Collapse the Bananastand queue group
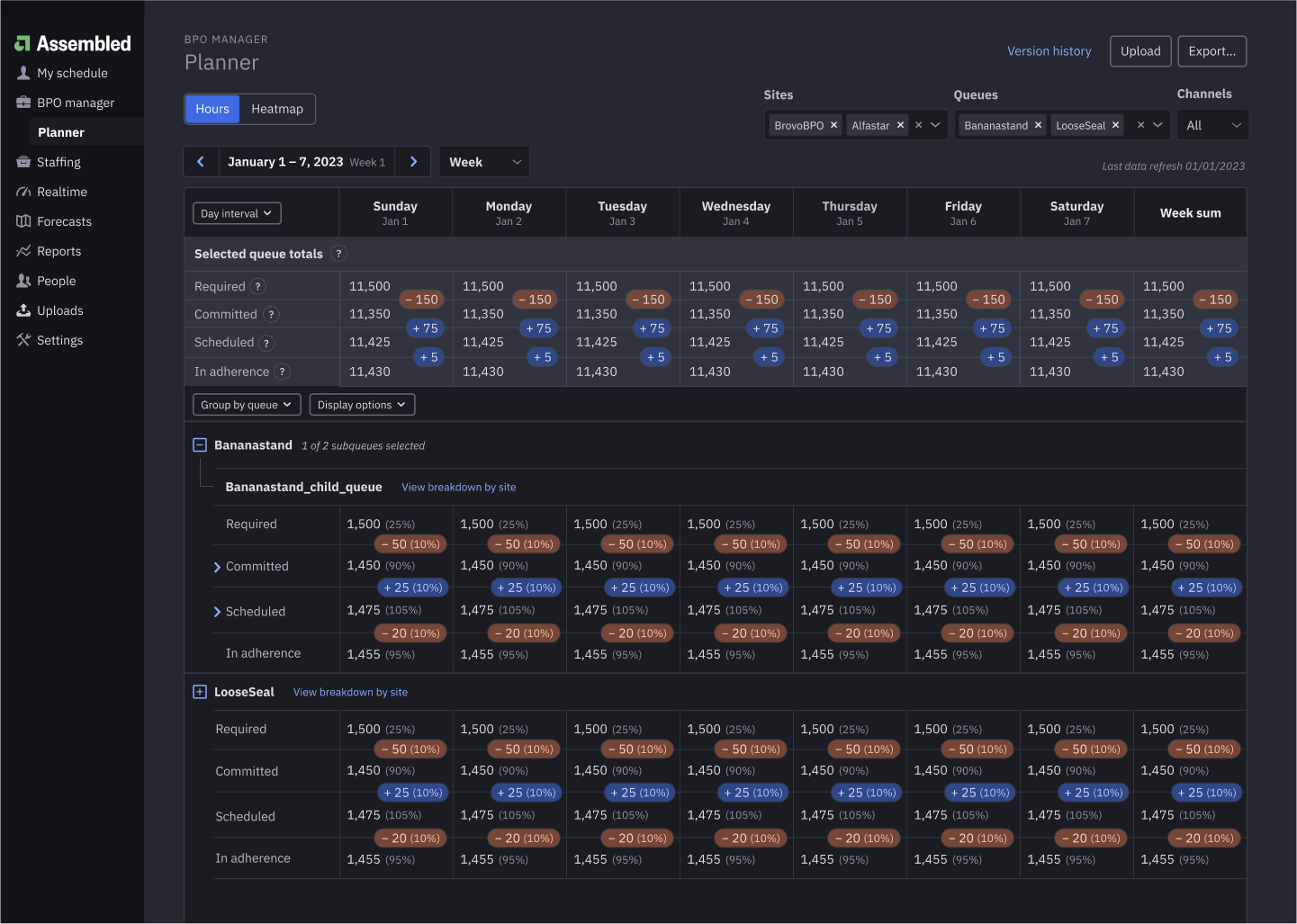This screenshot has width=1297, height=924. click(x=200, y=445)
